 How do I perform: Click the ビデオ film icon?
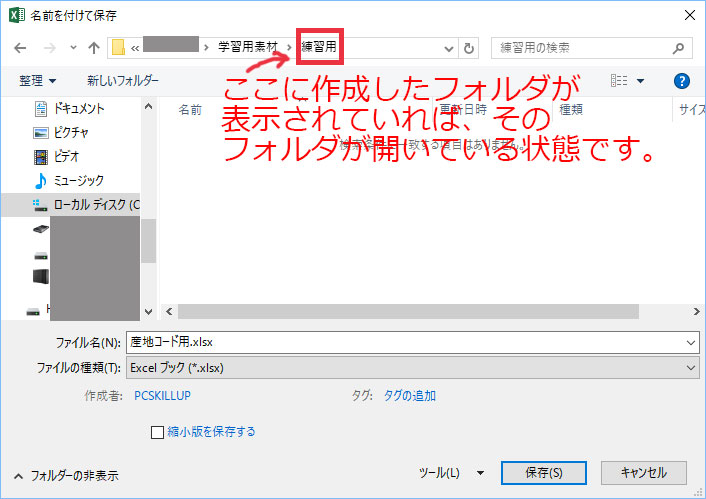tap(41, 157)
